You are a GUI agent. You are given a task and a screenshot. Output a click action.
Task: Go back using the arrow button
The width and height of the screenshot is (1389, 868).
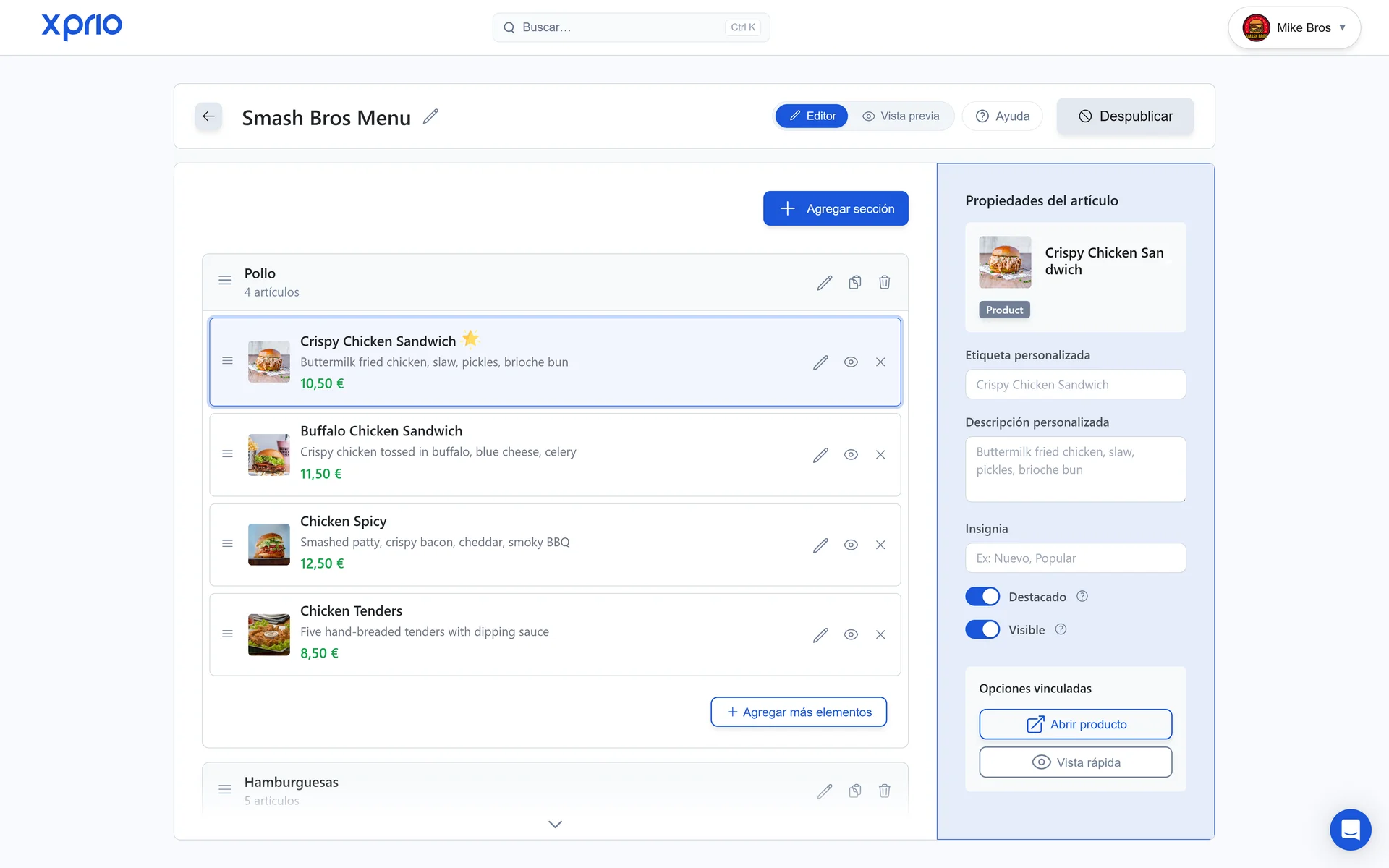point(208,116)
